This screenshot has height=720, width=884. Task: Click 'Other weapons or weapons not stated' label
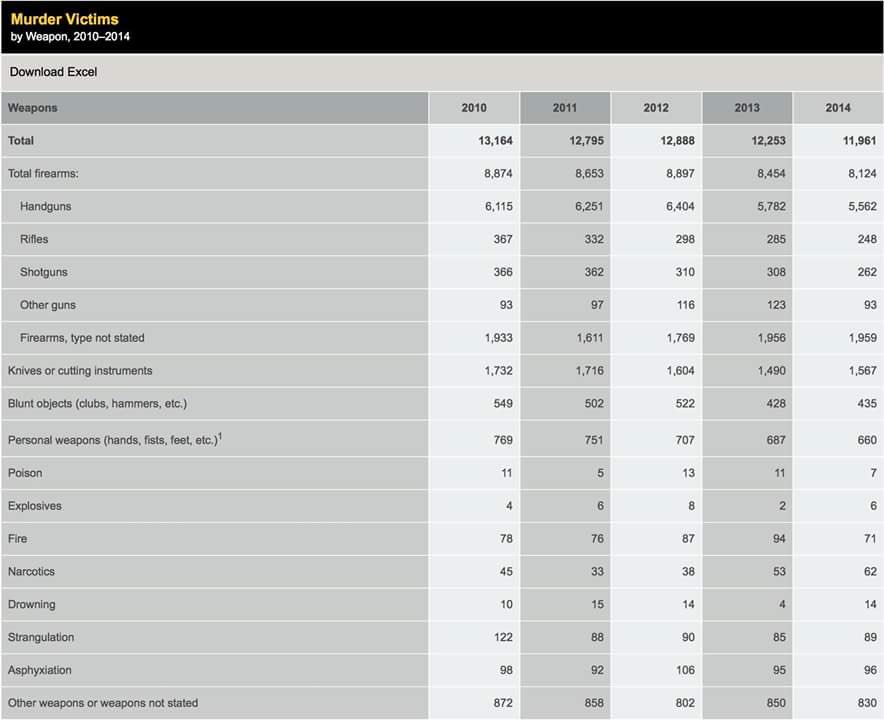[103, 703]
